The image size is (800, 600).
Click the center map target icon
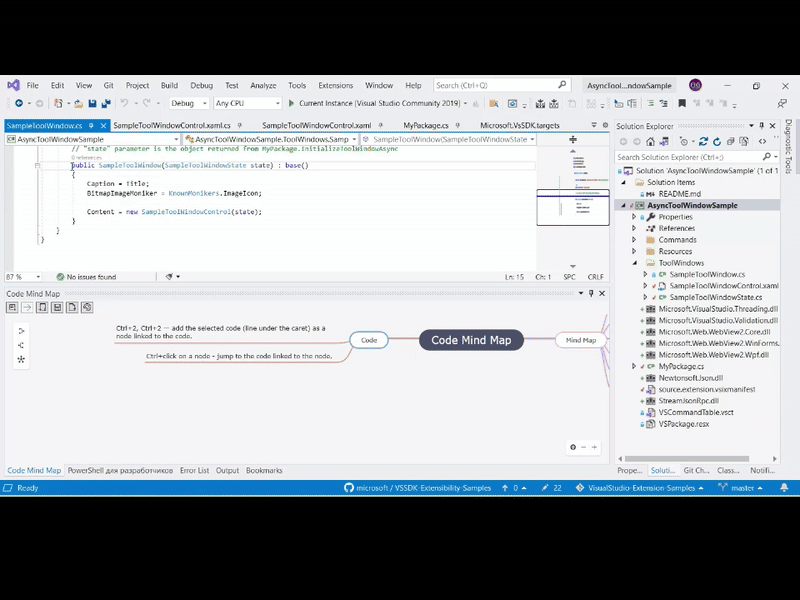click(x=573, y=447)
